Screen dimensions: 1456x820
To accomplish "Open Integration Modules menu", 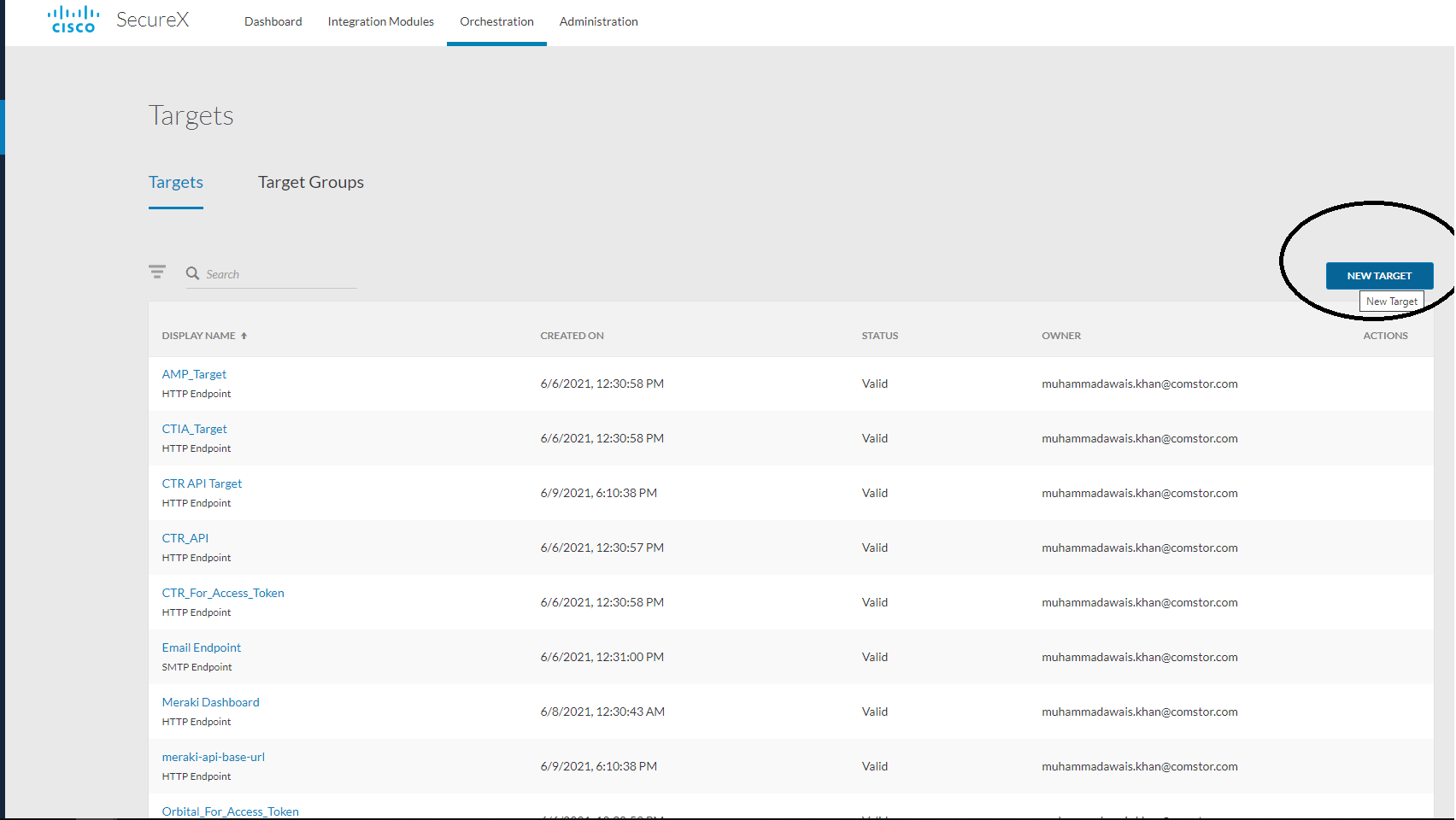I will (381, 21).
